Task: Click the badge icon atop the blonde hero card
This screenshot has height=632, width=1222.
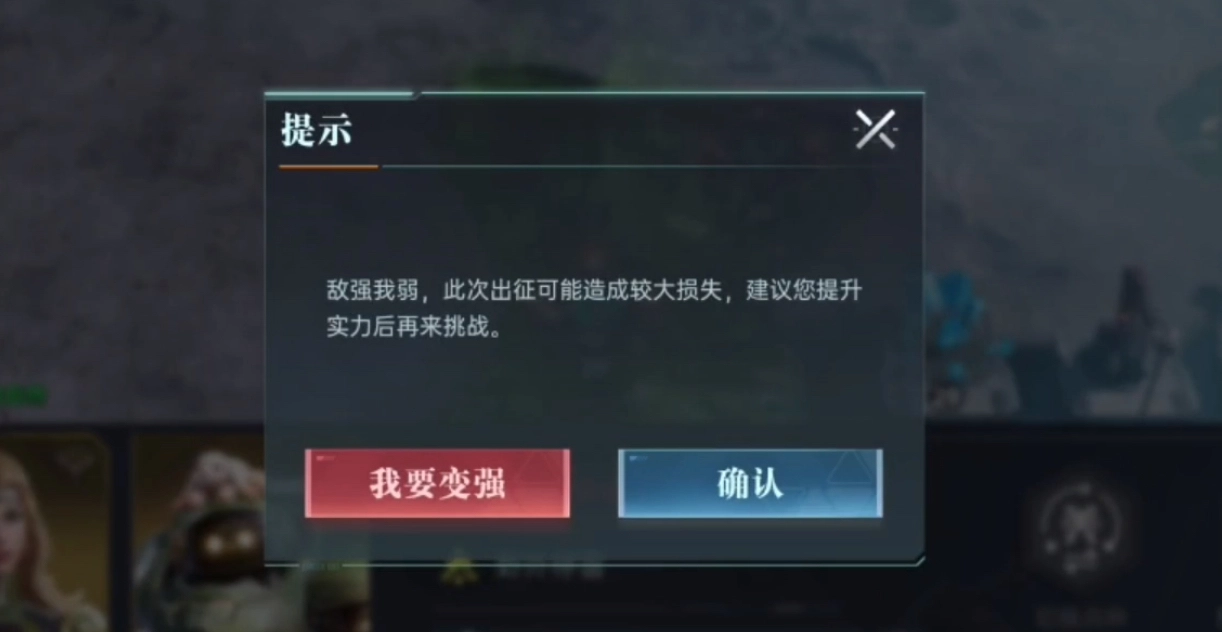Action: coord(73,459)
